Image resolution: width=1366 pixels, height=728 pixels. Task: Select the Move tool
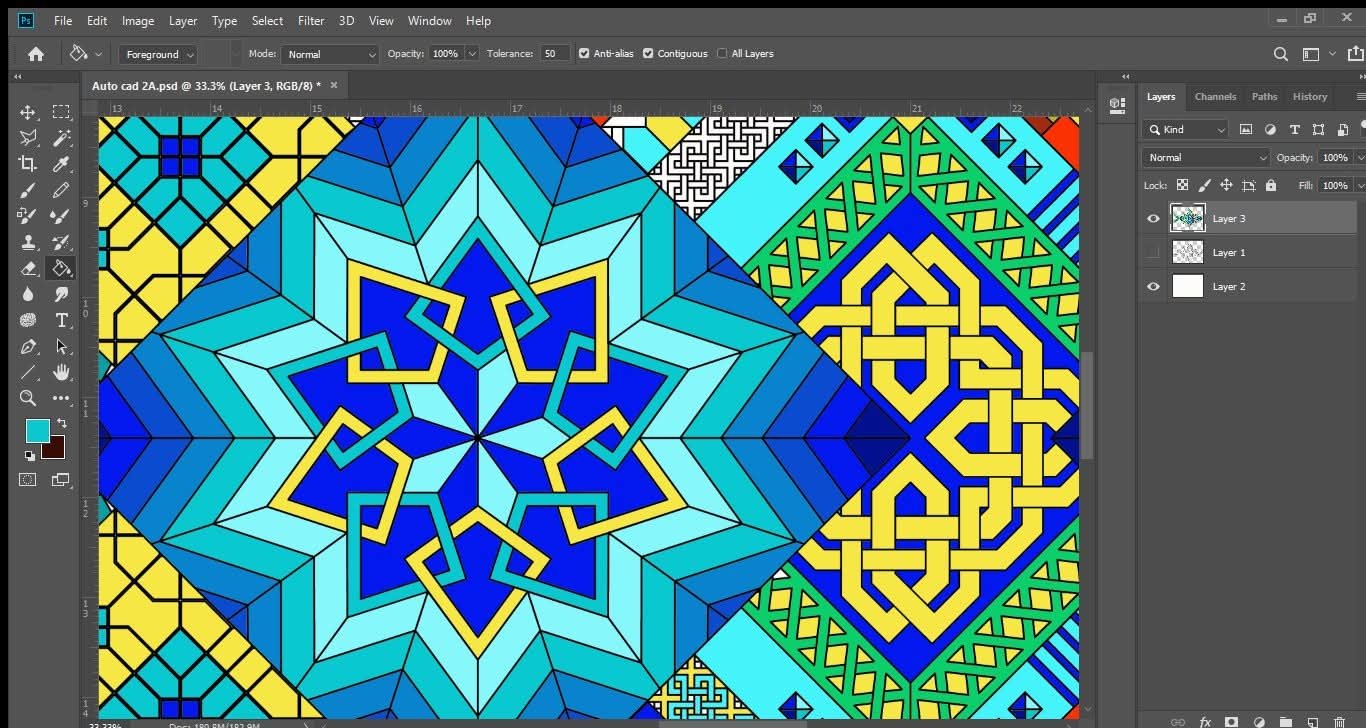28,112
